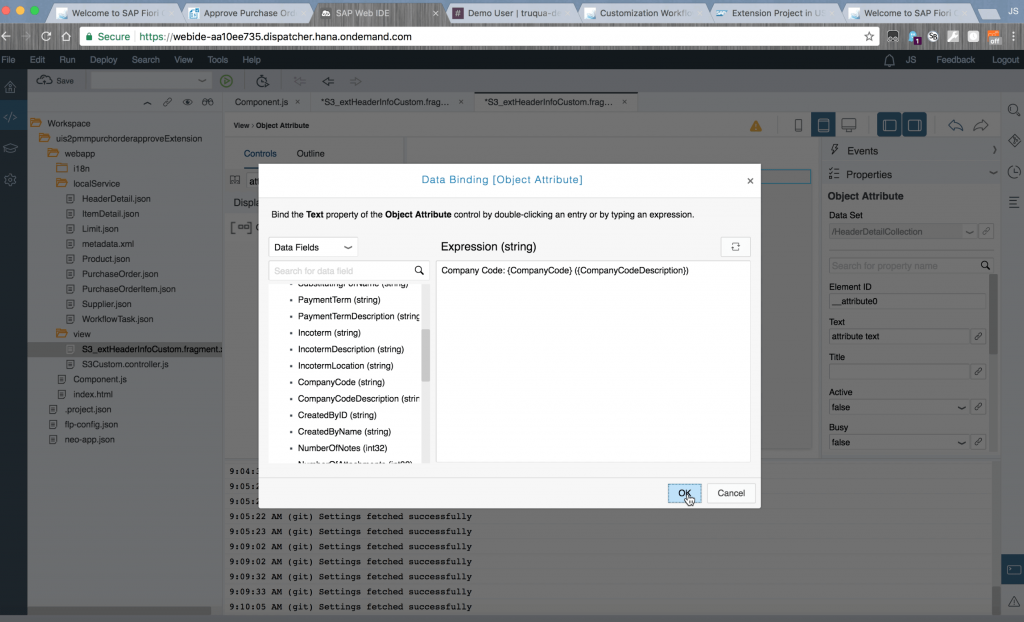Open the home icon in left sidebar
1024x622 pixels.
click(10, 86)
